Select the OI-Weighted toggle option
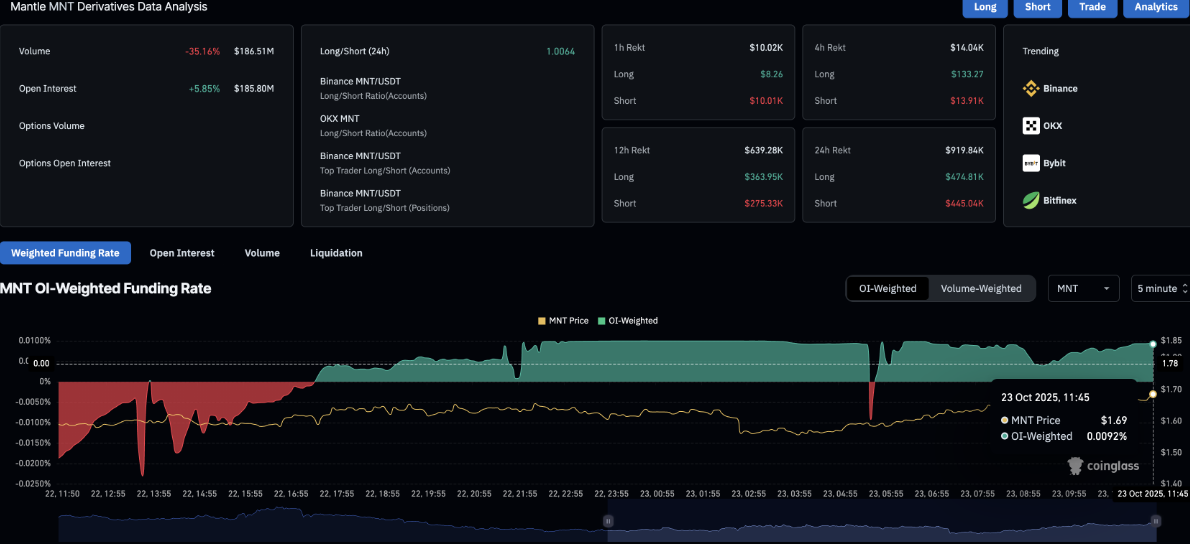This screenshot has width=1190, height=544. [x=887, y=288]
